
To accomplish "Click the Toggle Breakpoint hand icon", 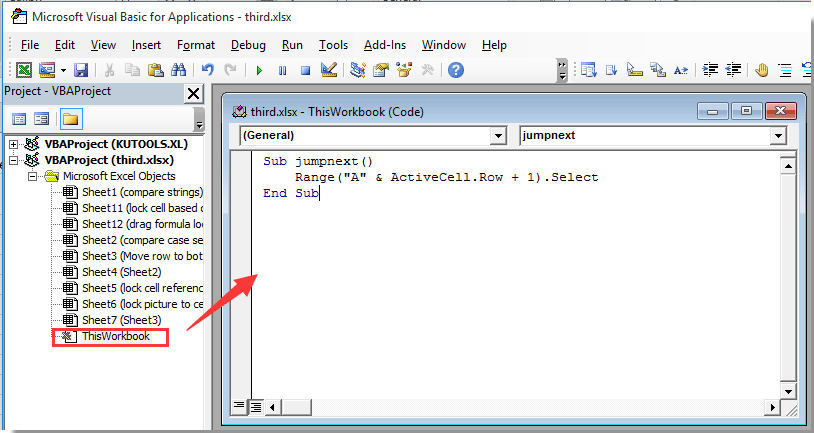I will click(x=762, y=70).
